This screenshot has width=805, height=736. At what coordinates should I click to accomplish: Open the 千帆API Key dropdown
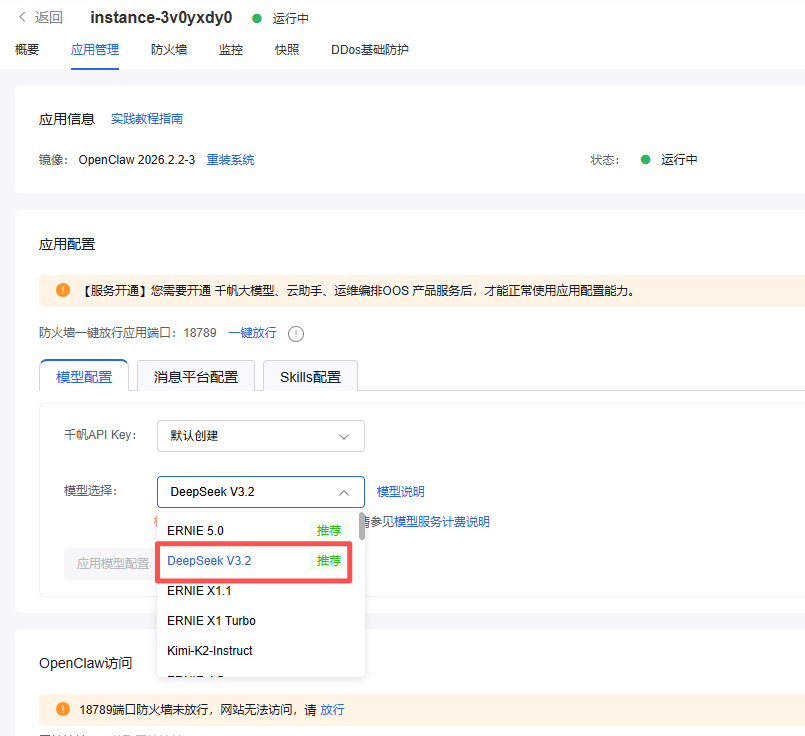click(x=260, y=436)
